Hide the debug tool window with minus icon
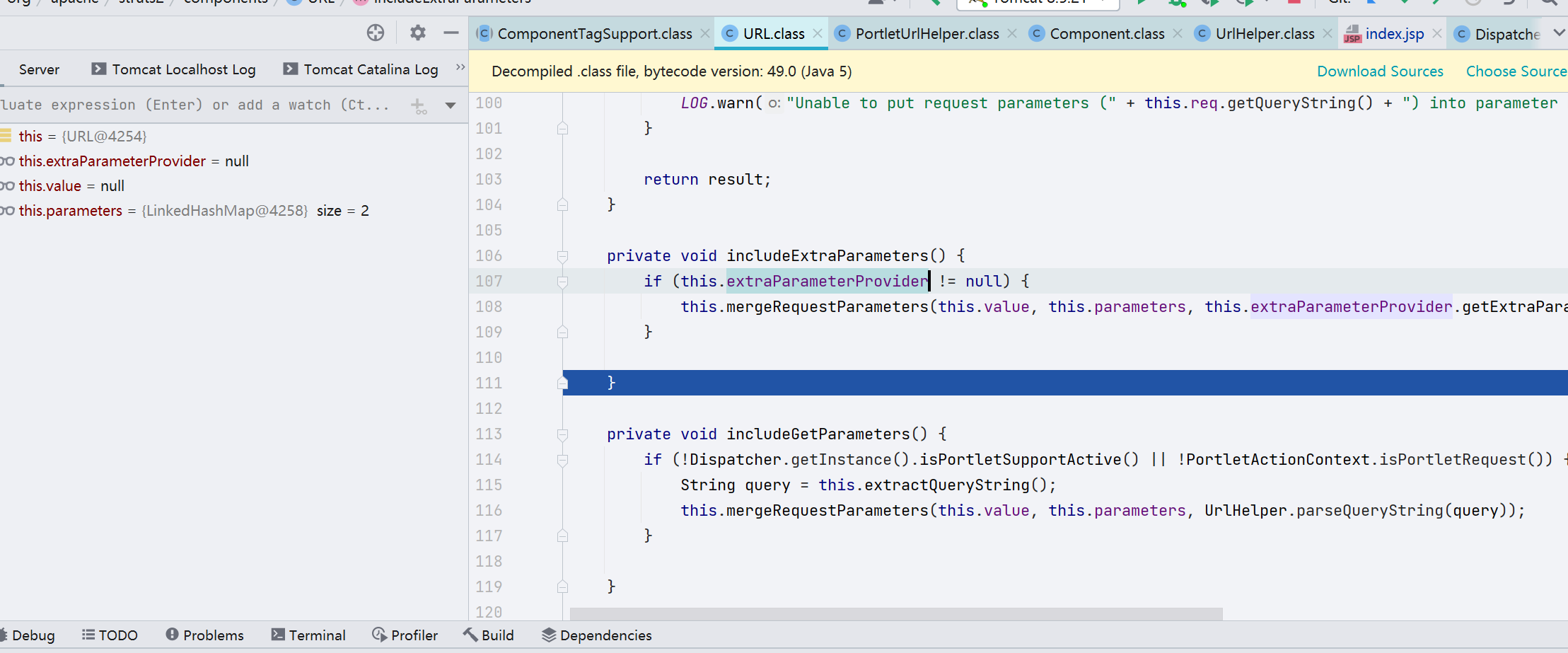 [451, 33]
